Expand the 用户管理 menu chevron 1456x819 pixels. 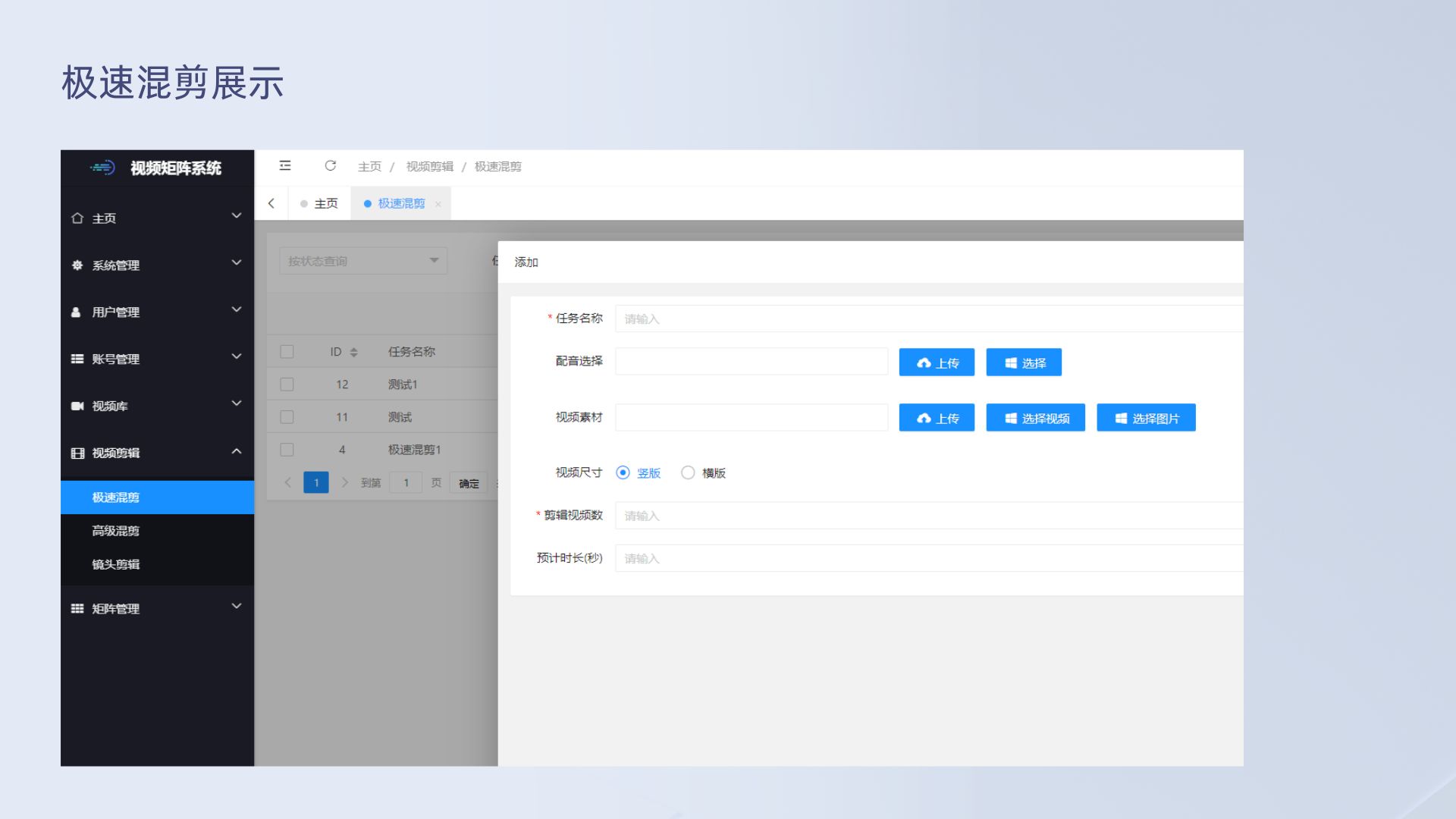pyautogui.click(x=237, y=310)
